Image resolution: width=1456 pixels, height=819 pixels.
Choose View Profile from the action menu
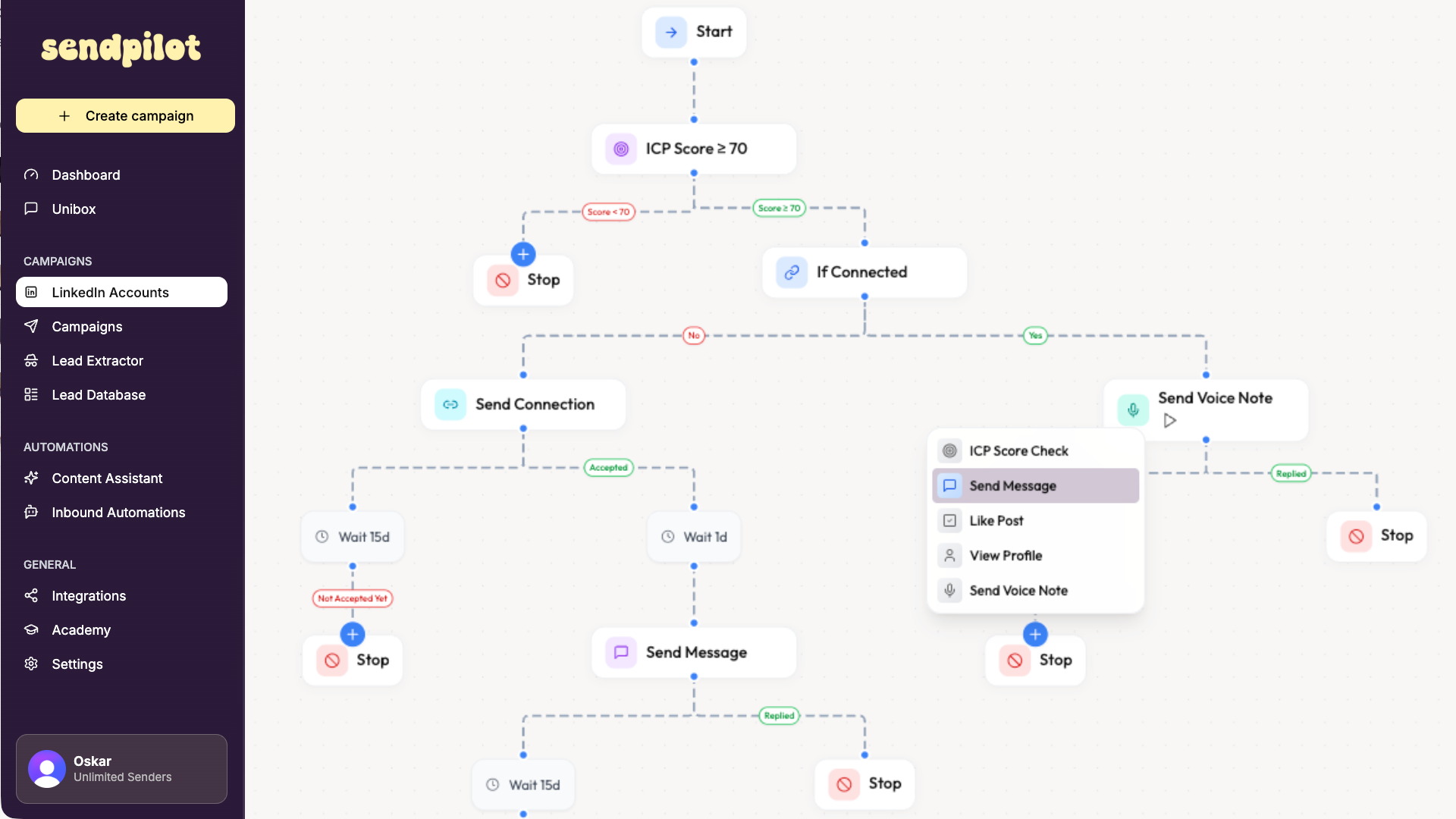1006,555
